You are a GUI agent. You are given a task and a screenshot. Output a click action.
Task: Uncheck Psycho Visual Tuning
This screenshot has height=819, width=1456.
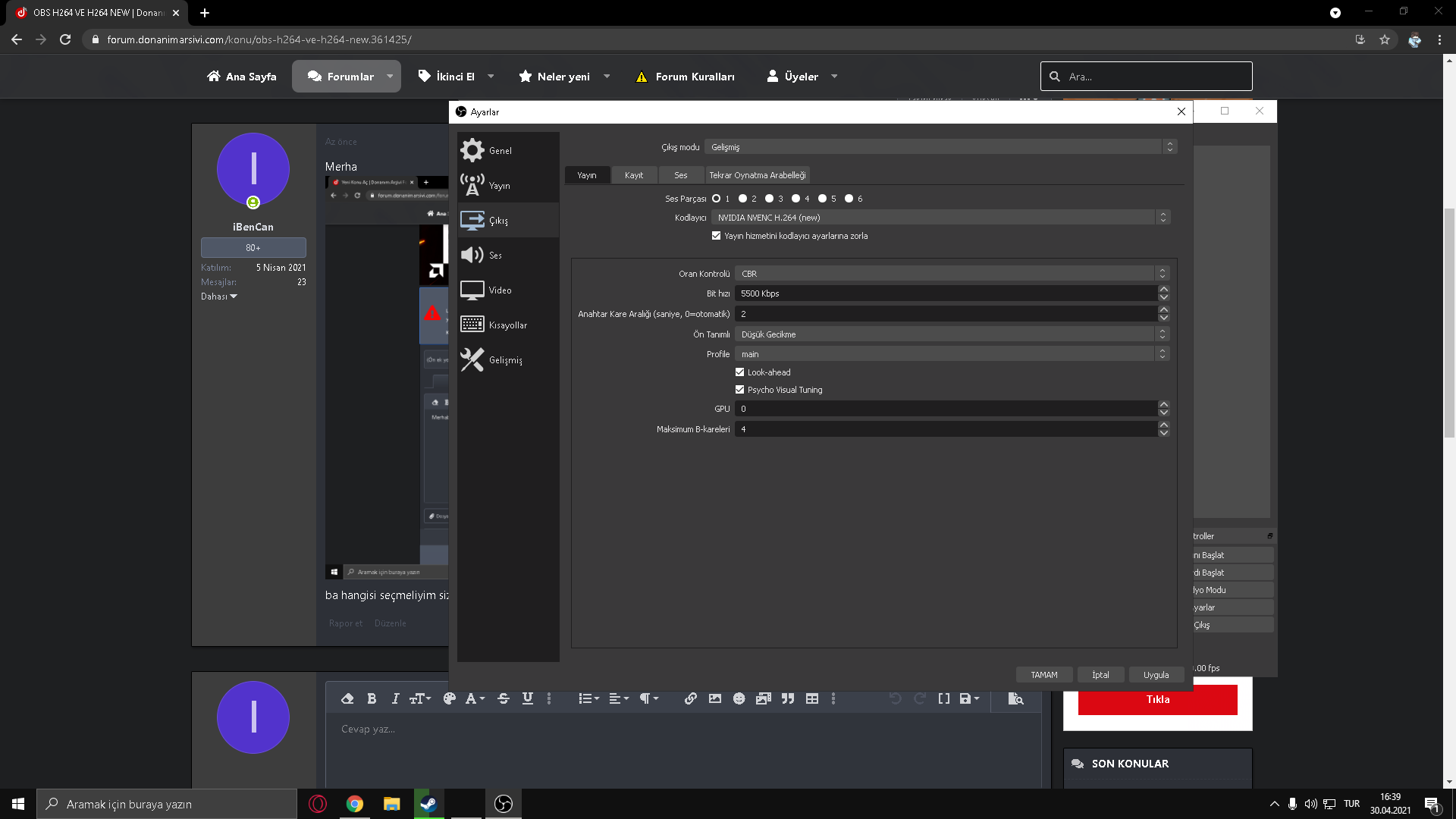739,390
